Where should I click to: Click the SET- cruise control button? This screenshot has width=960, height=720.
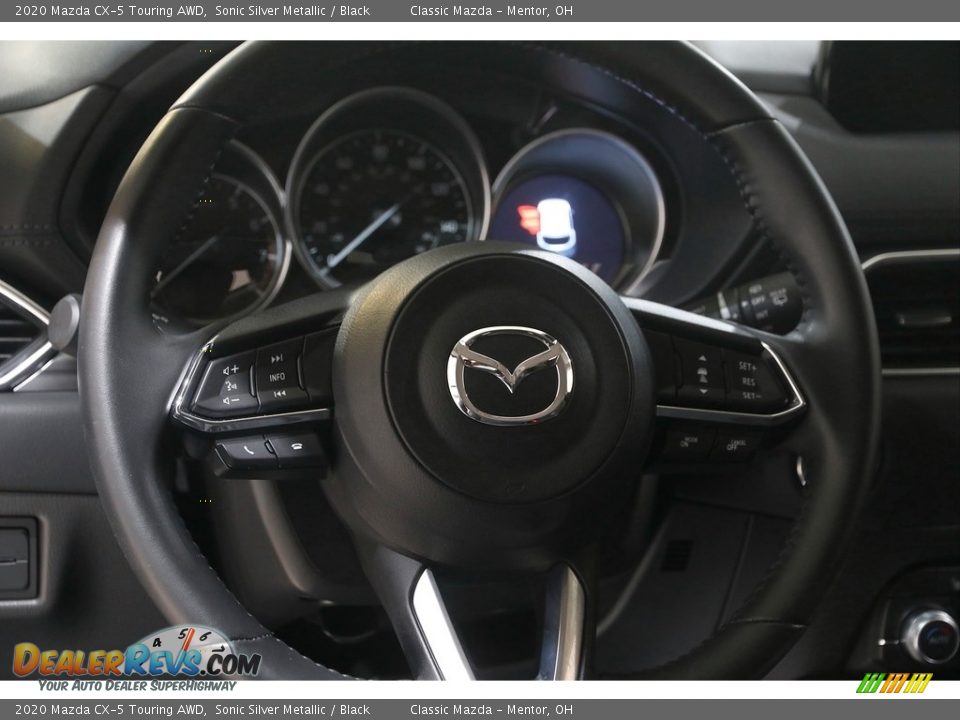coord(751,396)
